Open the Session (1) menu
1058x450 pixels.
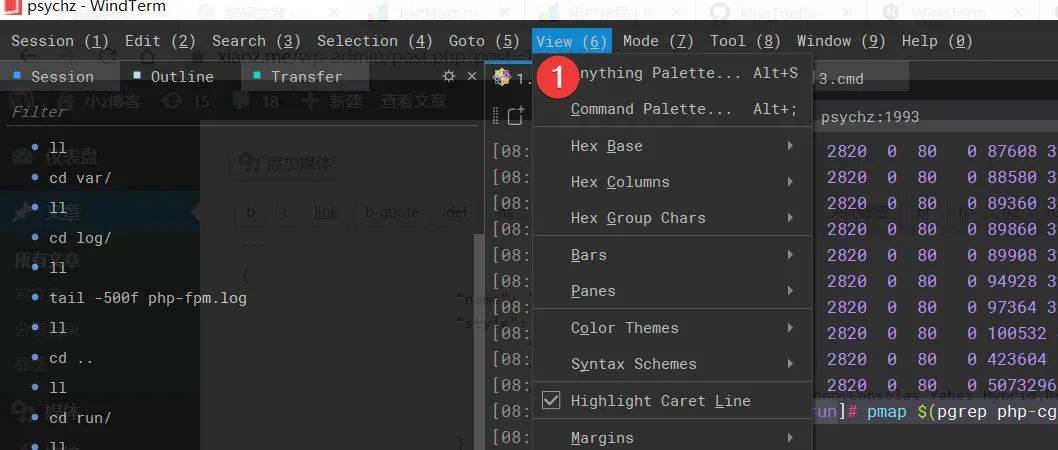[60, 41]
